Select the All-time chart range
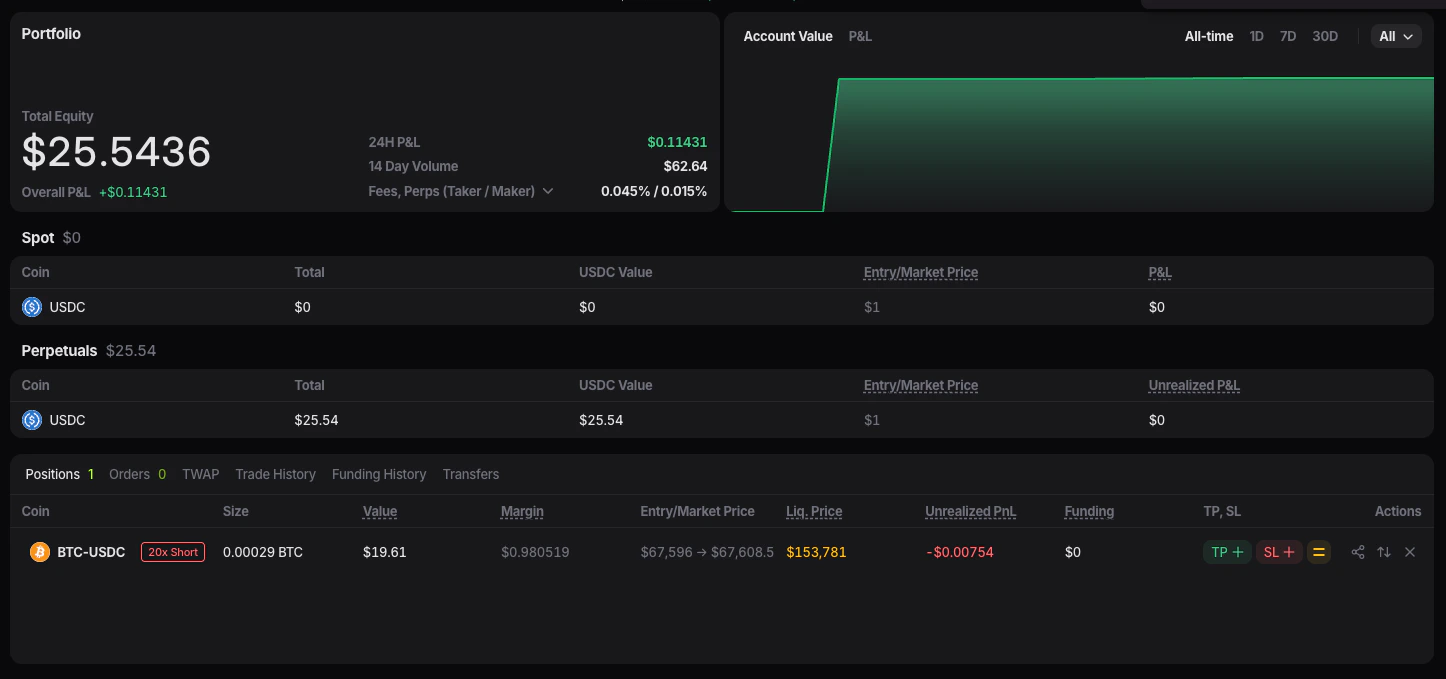 pyautogui.click(x=1209, y=36)
